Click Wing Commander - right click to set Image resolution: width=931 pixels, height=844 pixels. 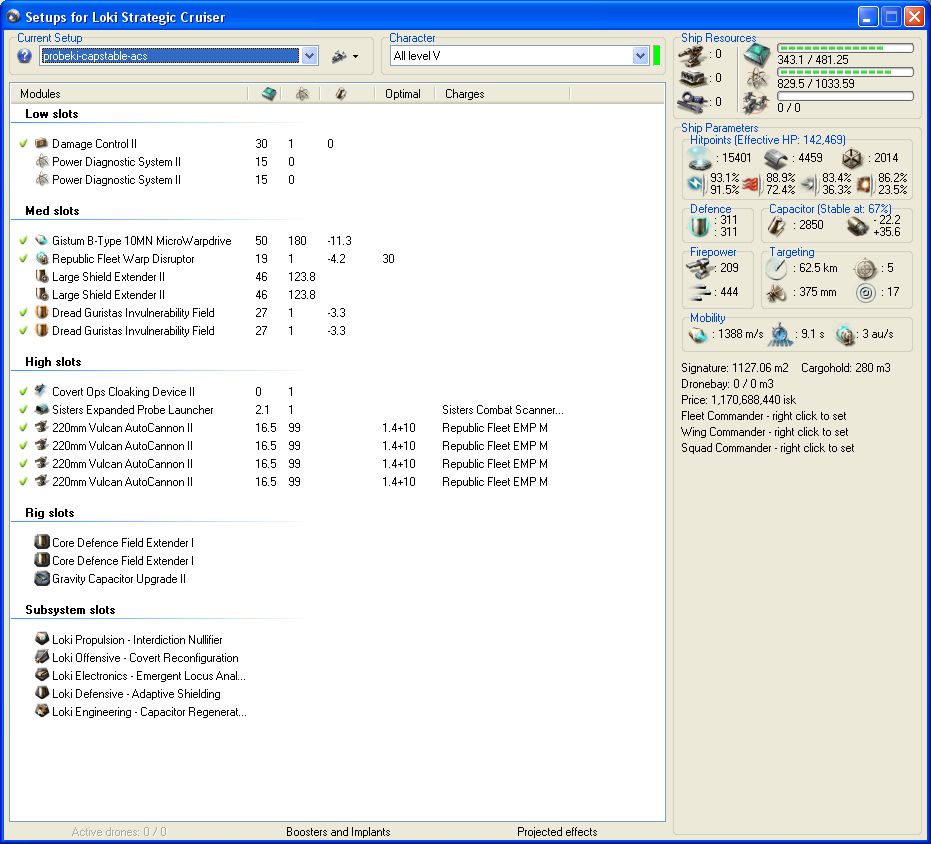(765, 432)
